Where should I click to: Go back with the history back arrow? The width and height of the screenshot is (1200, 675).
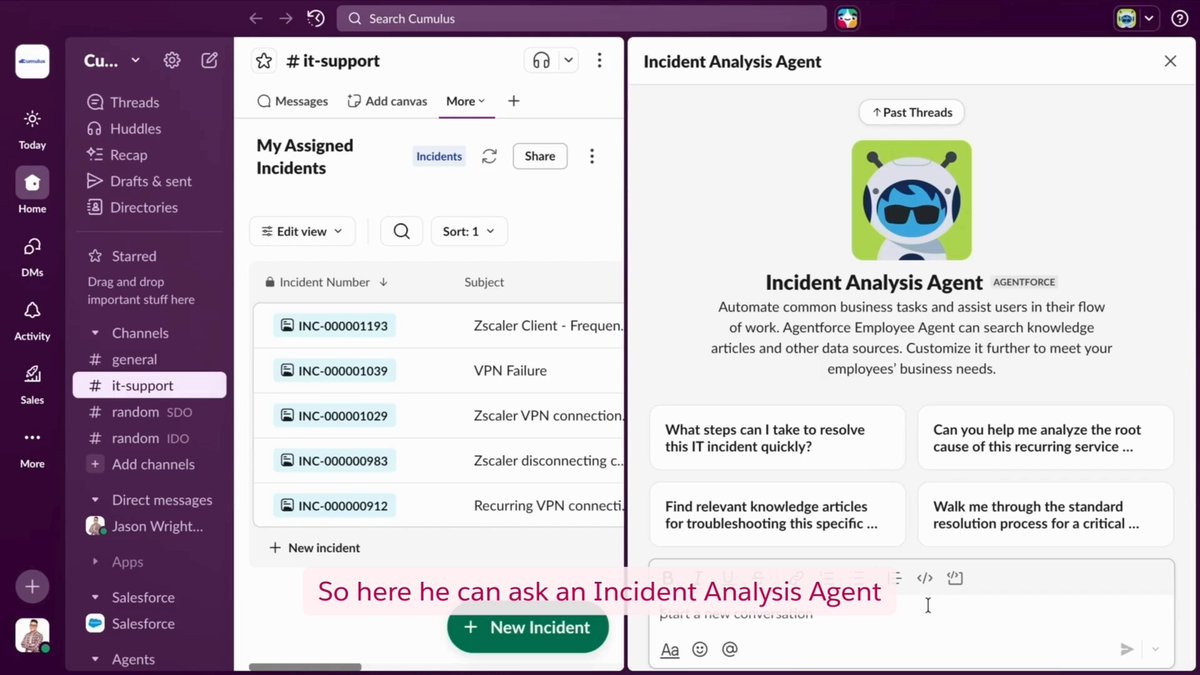256,18
